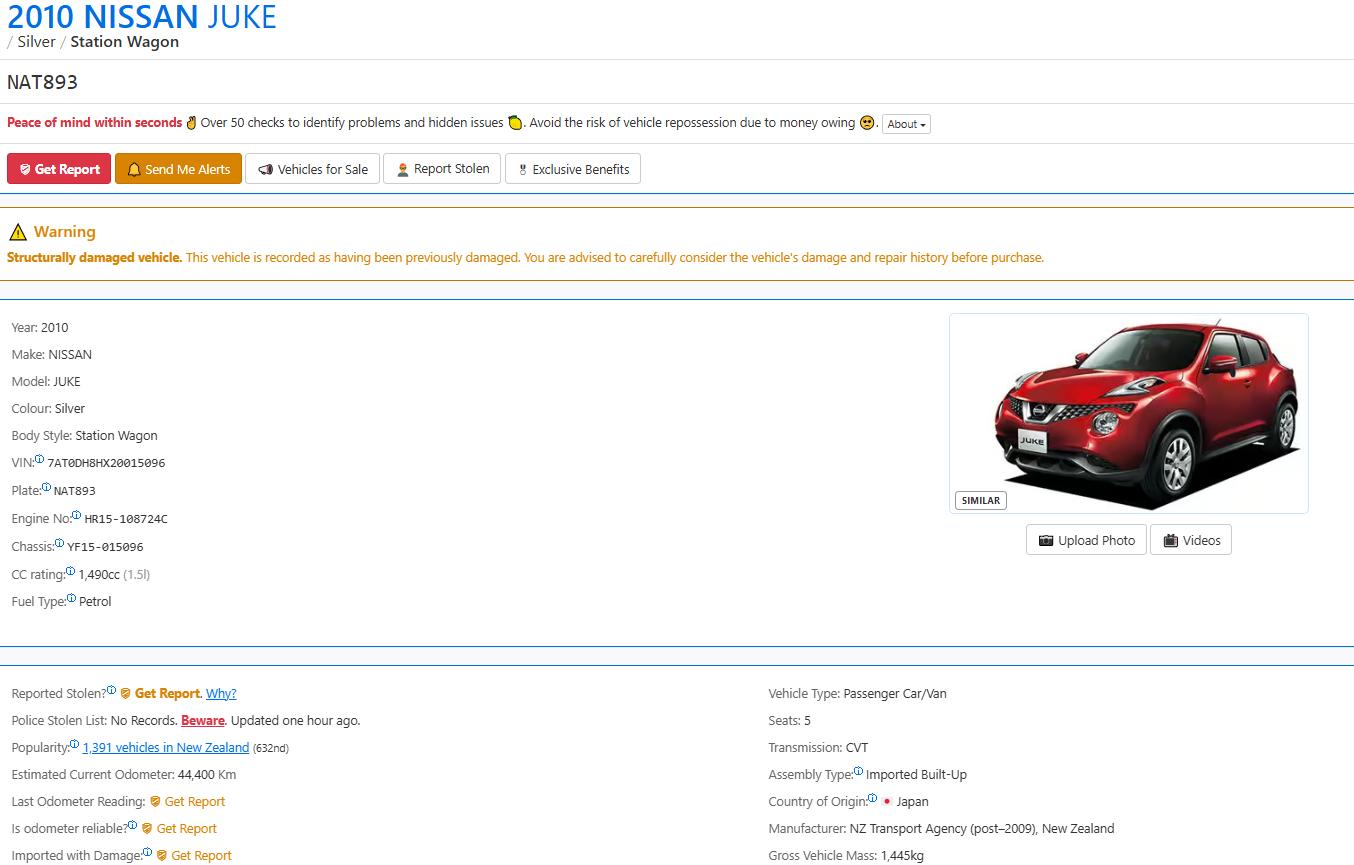Click the Structurally damaged vehicle warning text
The image size is (1354, 865).
coord(95,257)
